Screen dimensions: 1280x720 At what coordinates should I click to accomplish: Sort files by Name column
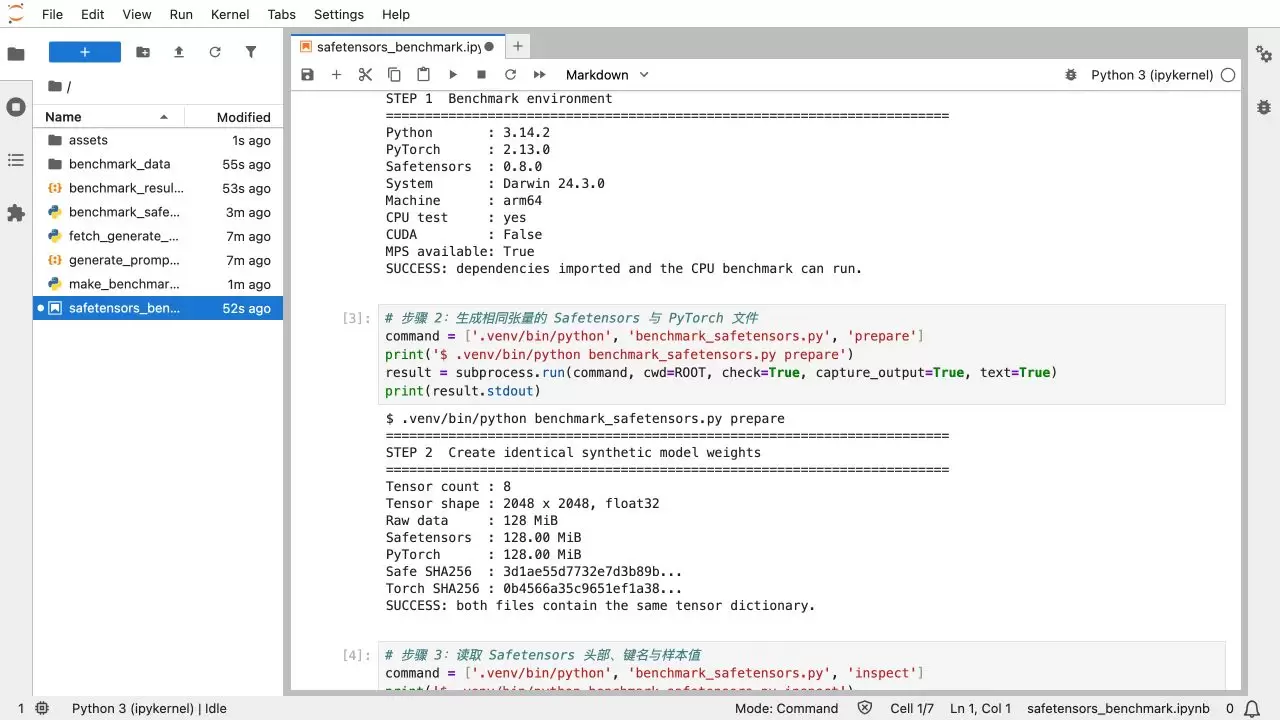[x=108, y=117]
